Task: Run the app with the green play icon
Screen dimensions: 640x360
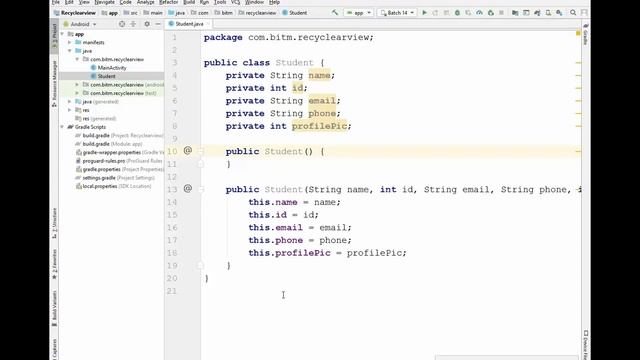Action: point(424,13)
